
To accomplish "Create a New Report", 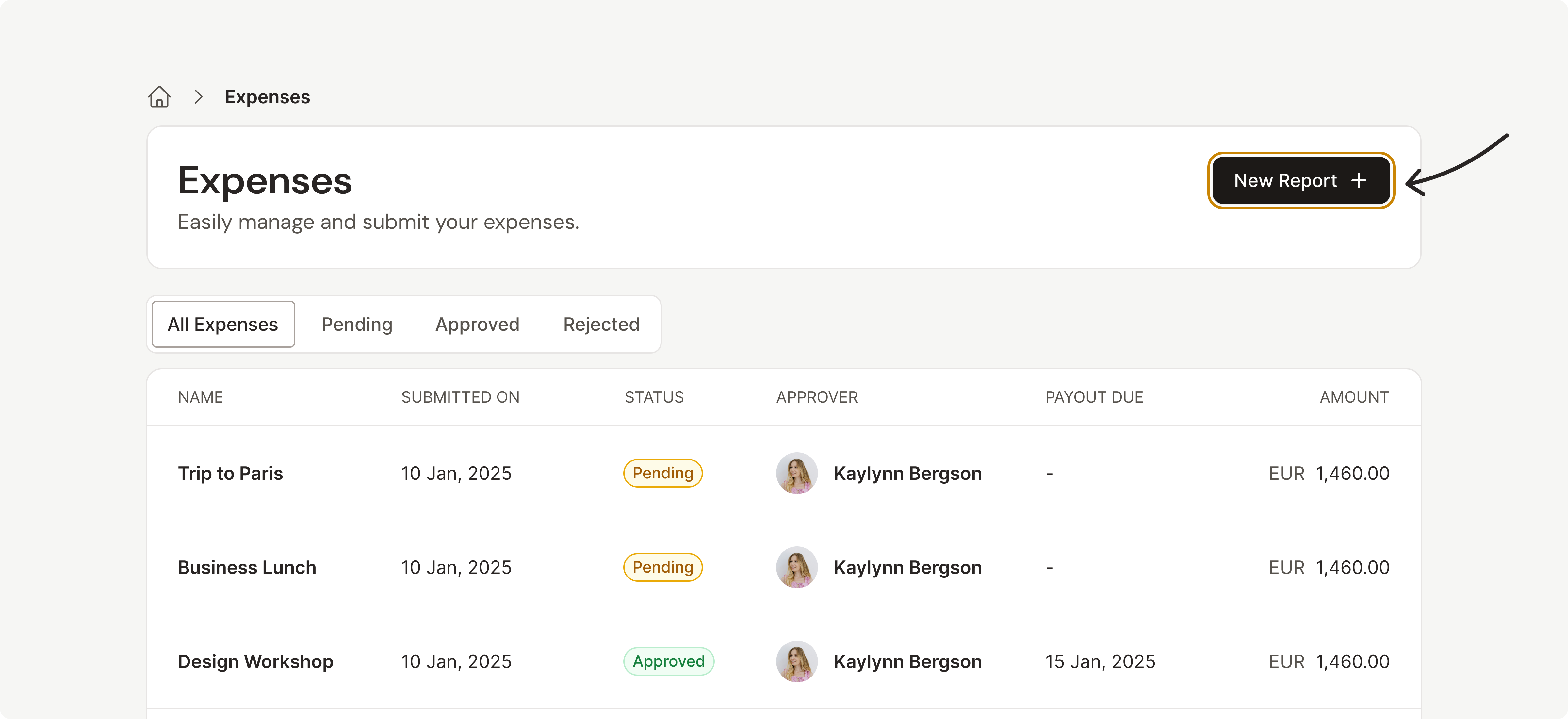I will (x=1300, y=181).
